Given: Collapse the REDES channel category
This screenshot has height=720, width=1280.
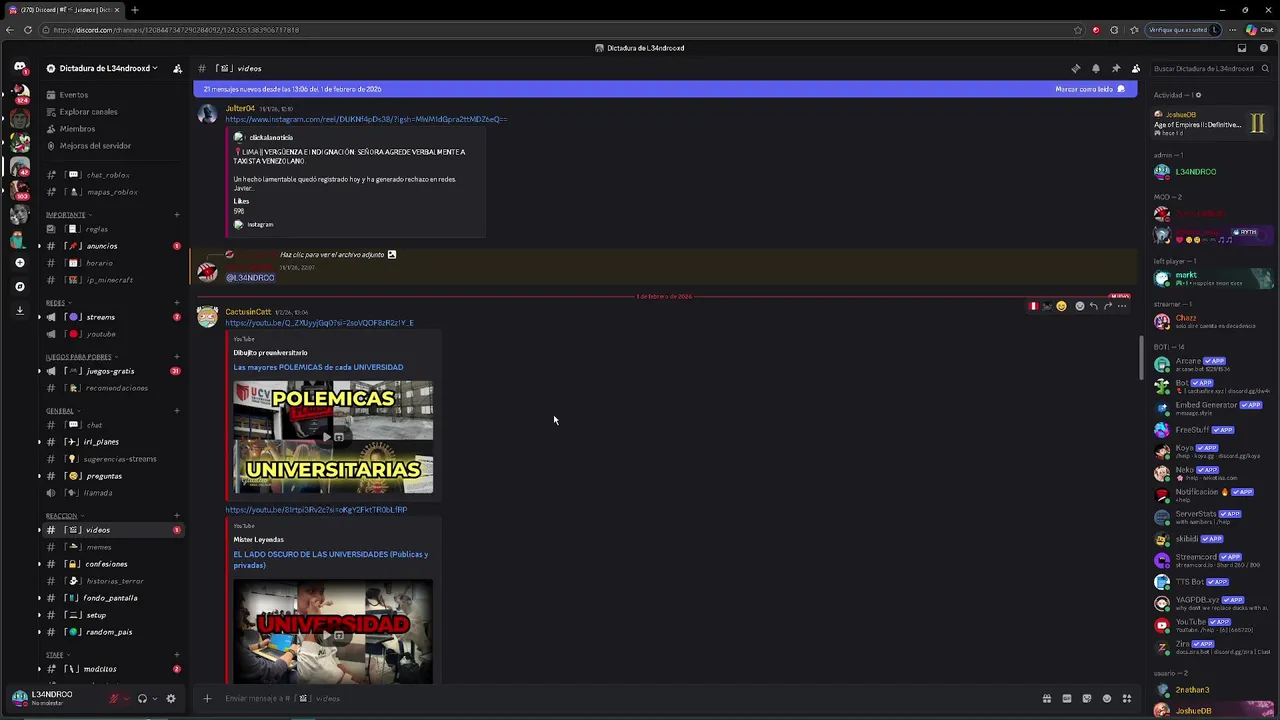Looking at the screenshot, I should coord(58,303).
